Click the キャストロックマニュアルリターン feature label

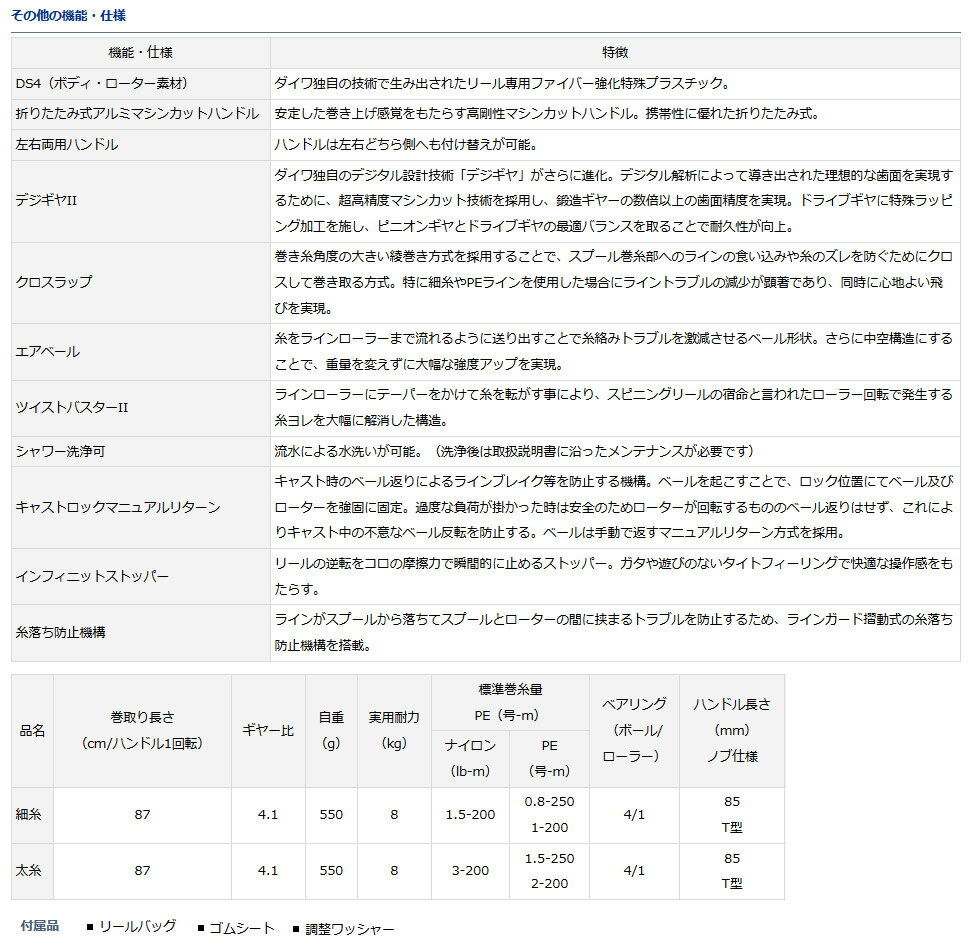117,507
